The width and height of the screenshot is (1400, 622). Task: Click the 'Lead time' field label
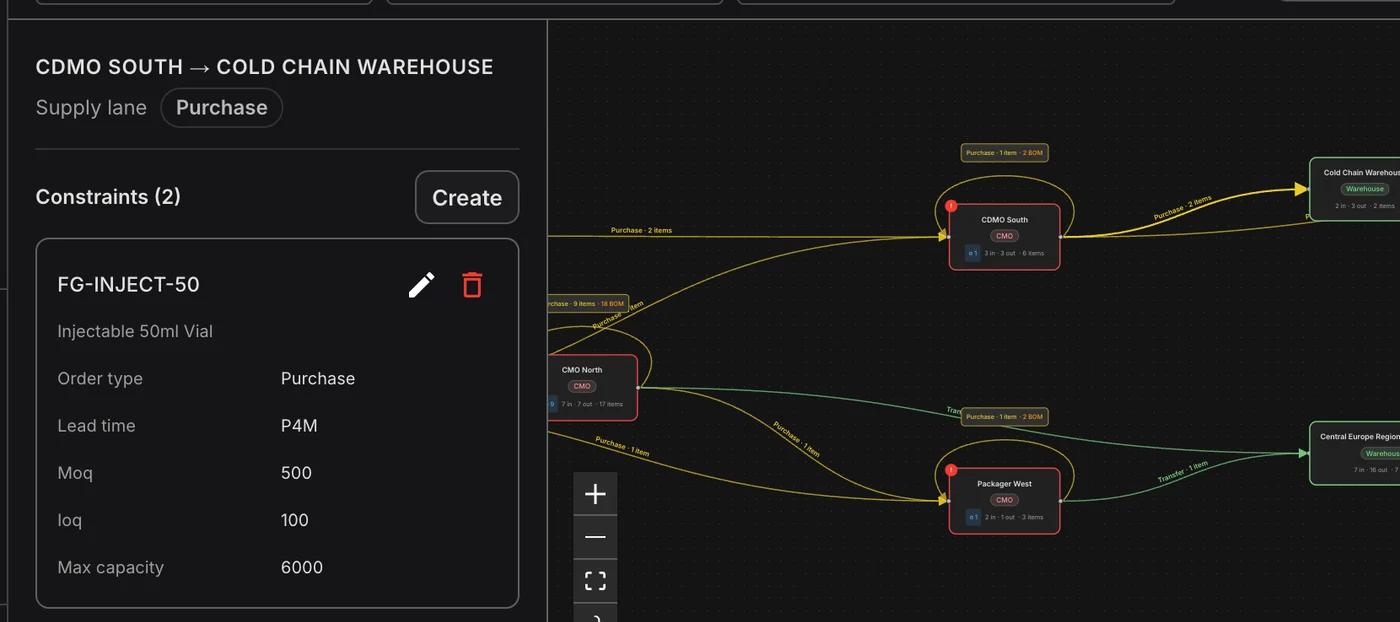(96, 426)
